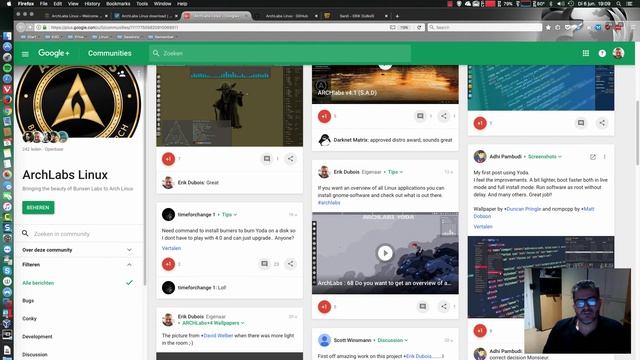
Task: Comment on the Yoda desktop screenshot post
Action: [x=267, y=159]
